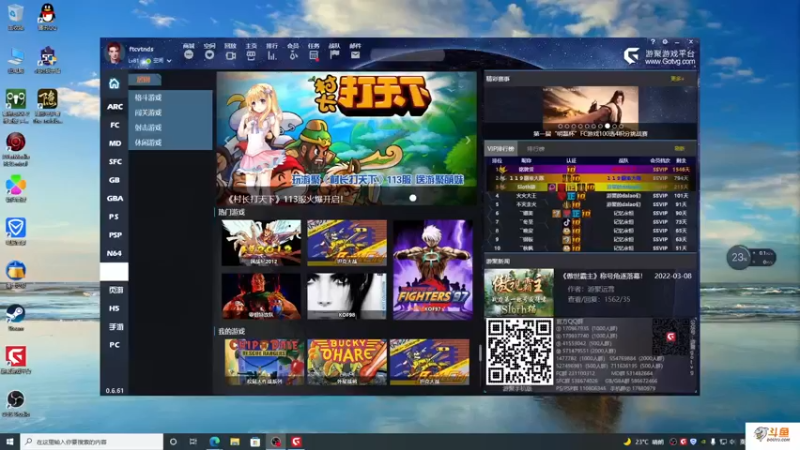Open the 任务 task calendar icon
The image size is (800, 450).
coord(314,55)
